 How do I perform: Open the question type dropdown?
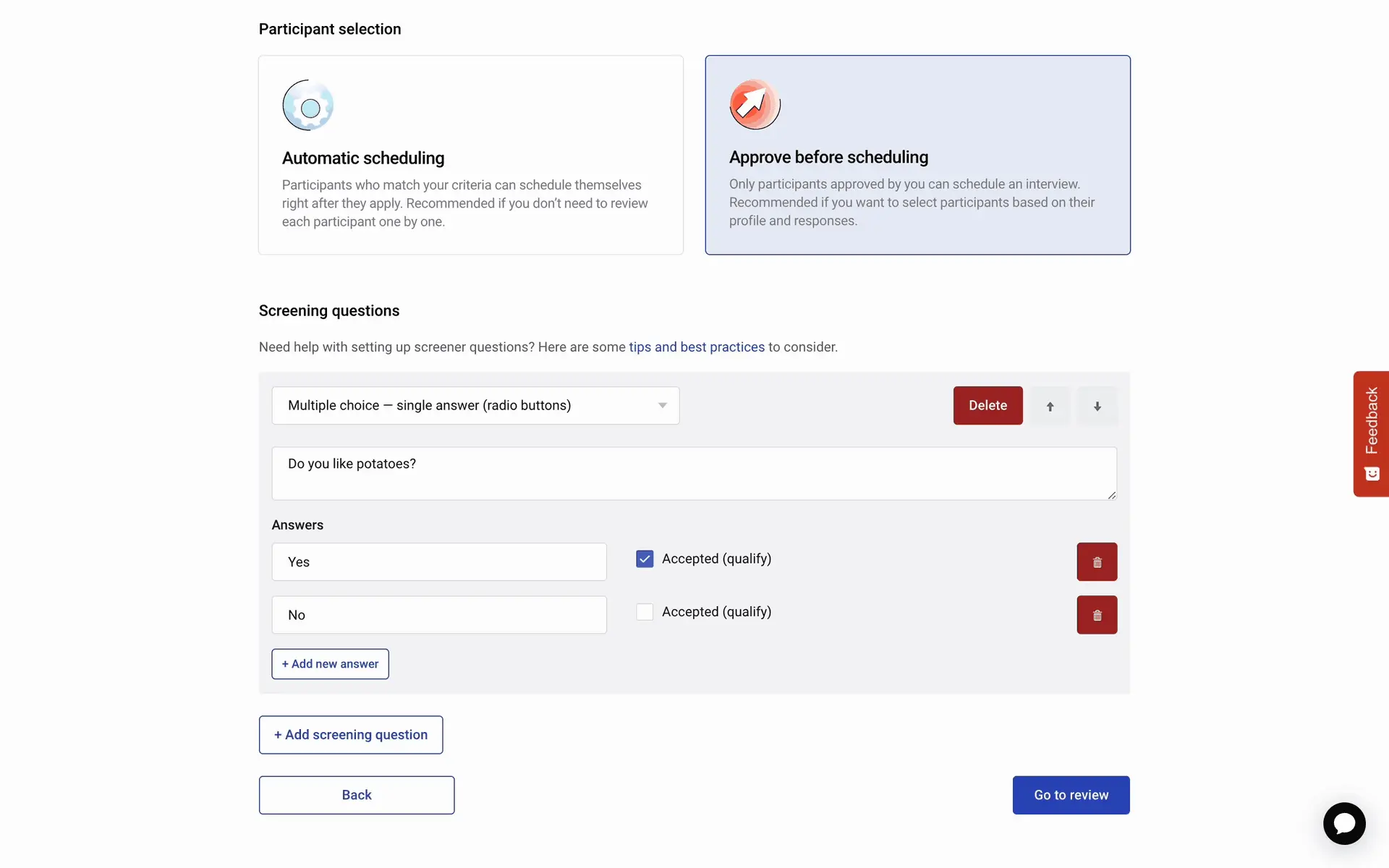click(475, 406)
